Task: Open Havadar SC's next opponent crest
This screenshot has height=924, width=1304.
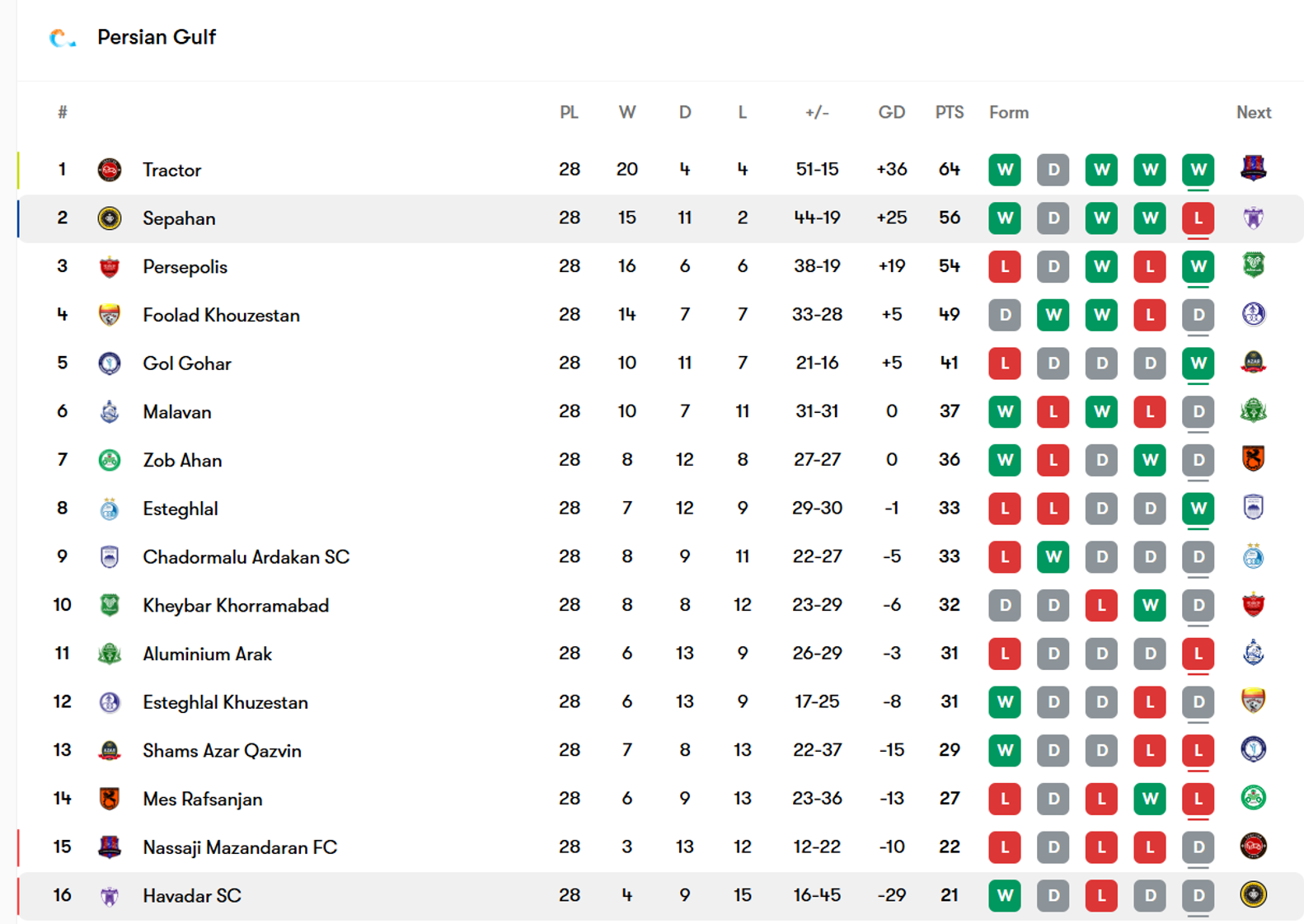Action: point(1253,894)
